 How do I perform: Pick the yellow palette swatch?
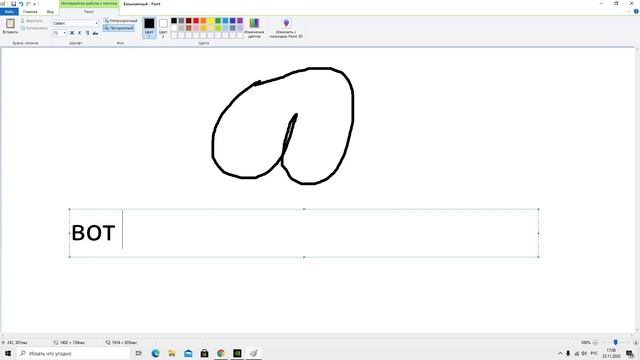pyautogui.click(x=211, y=20)
